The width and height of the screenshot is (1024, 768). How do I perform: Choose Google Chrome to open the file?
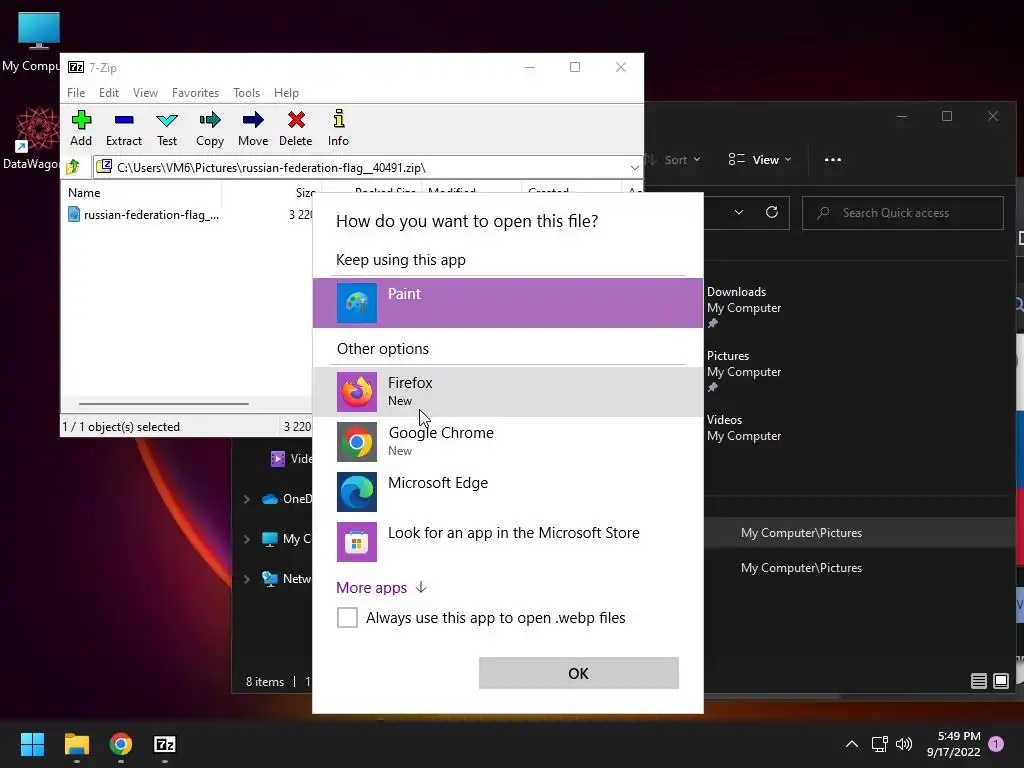point(507,441)
